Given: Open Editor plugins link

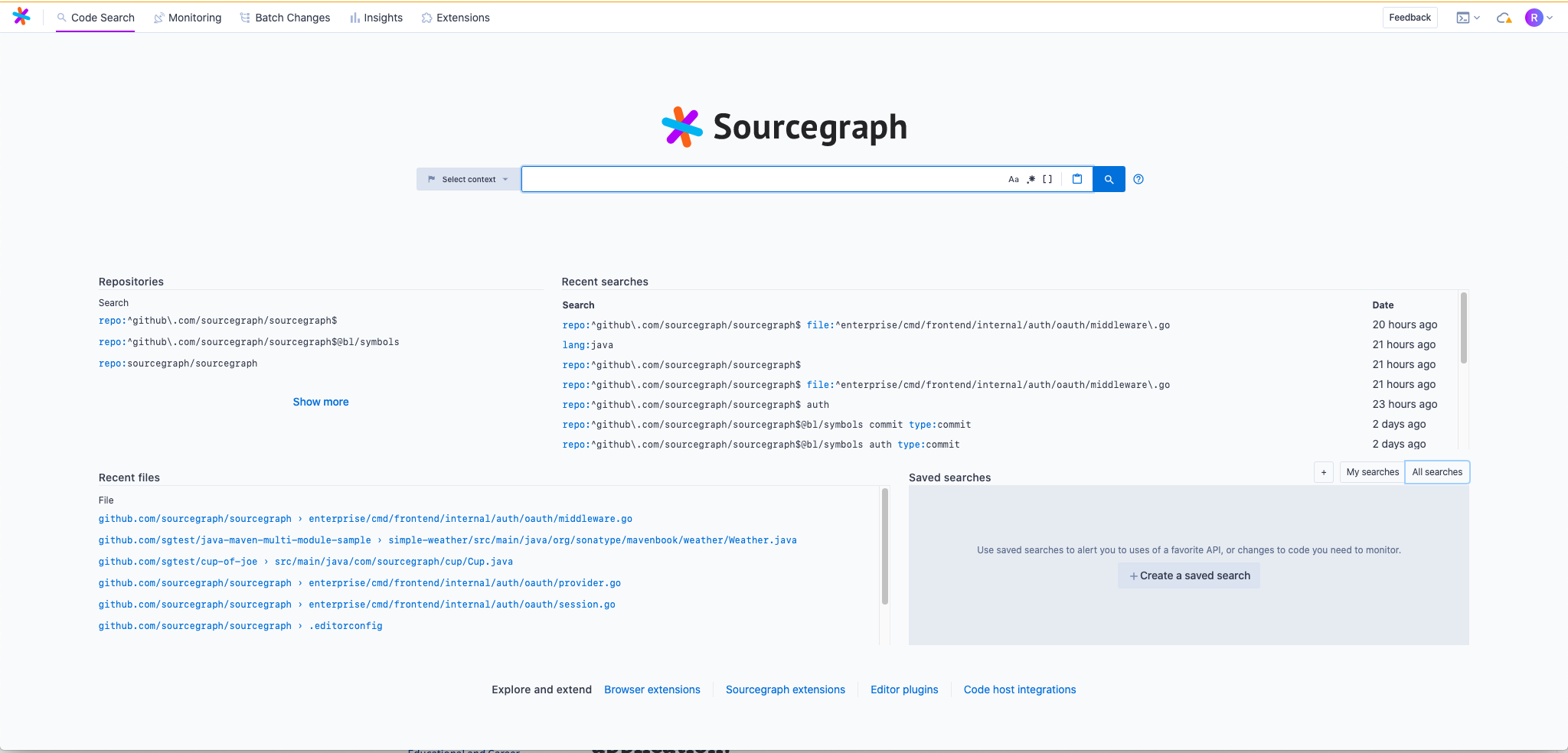Looking at the screenshot, I should click(x=903, y=689).
